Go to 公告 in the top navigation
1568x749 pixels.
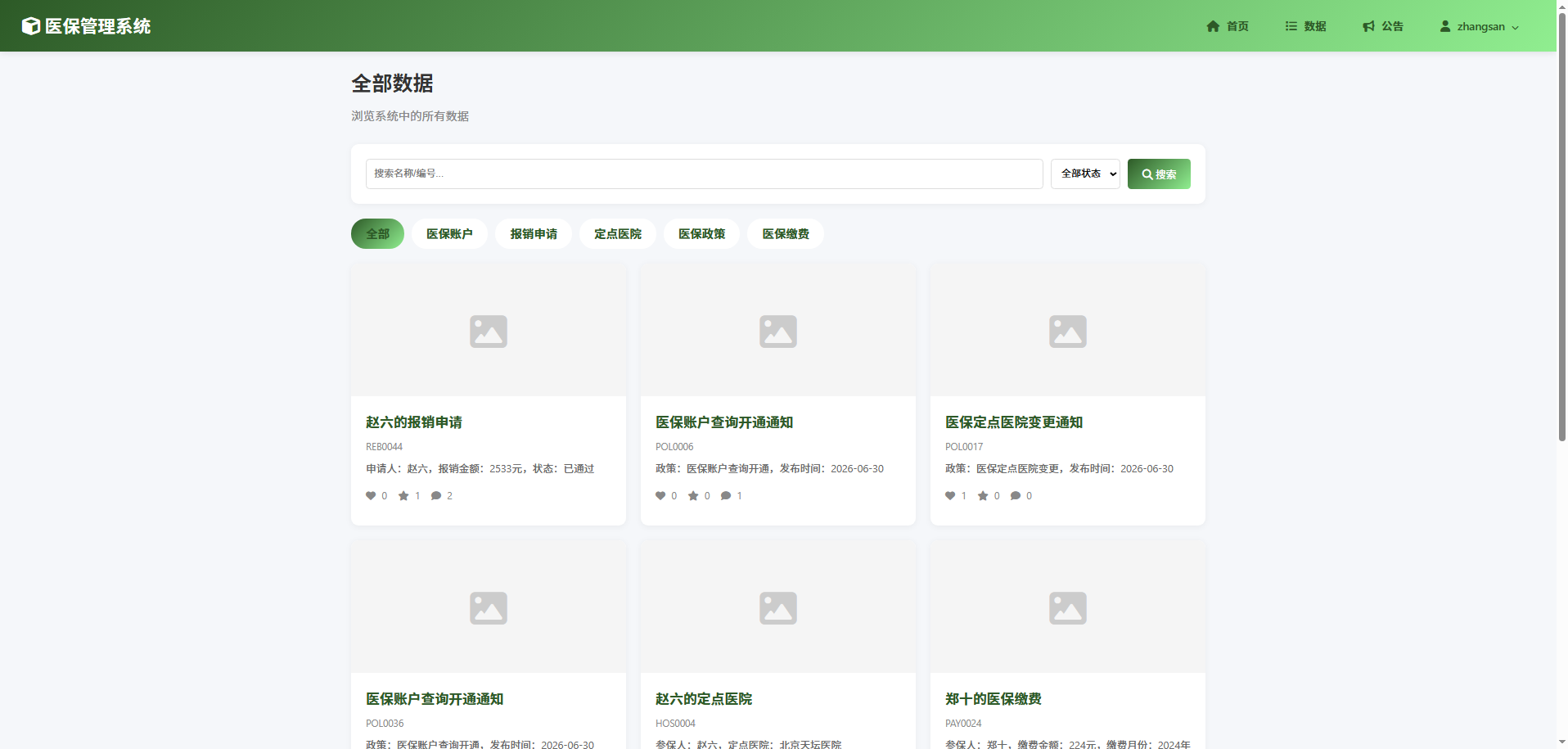click(1383, 26)
